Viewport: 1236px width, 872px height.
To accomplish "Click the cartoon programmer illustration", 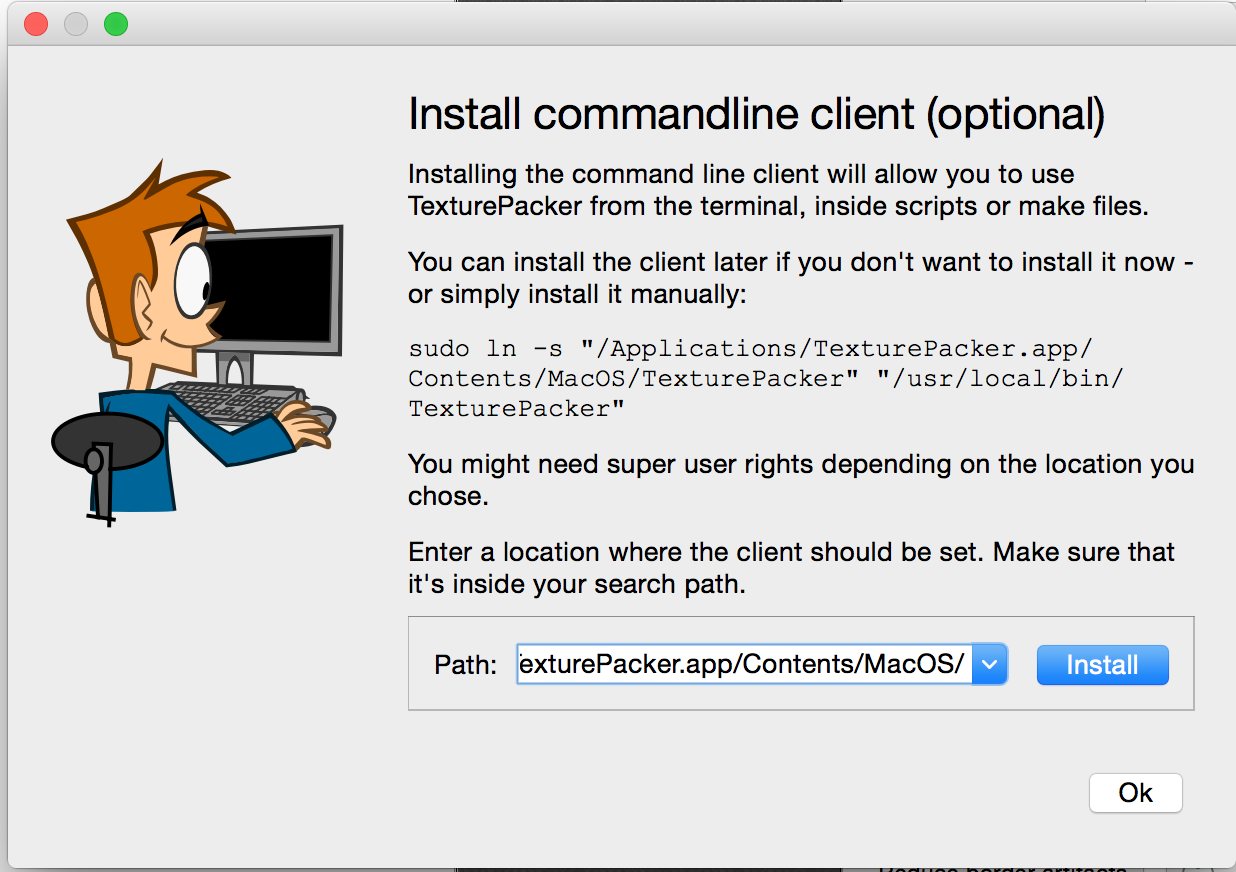I will point(196,342).
